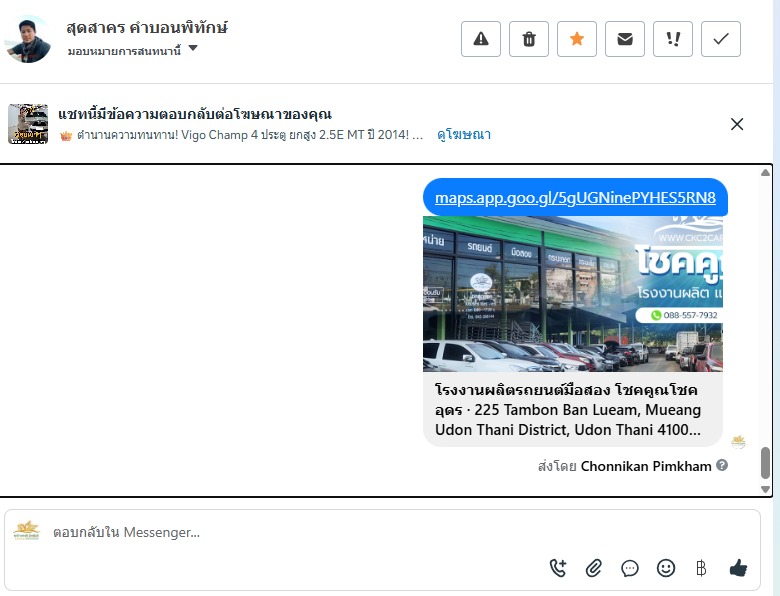
Task: Click page avatar beside sent message
Action: (x=738, y=441)
